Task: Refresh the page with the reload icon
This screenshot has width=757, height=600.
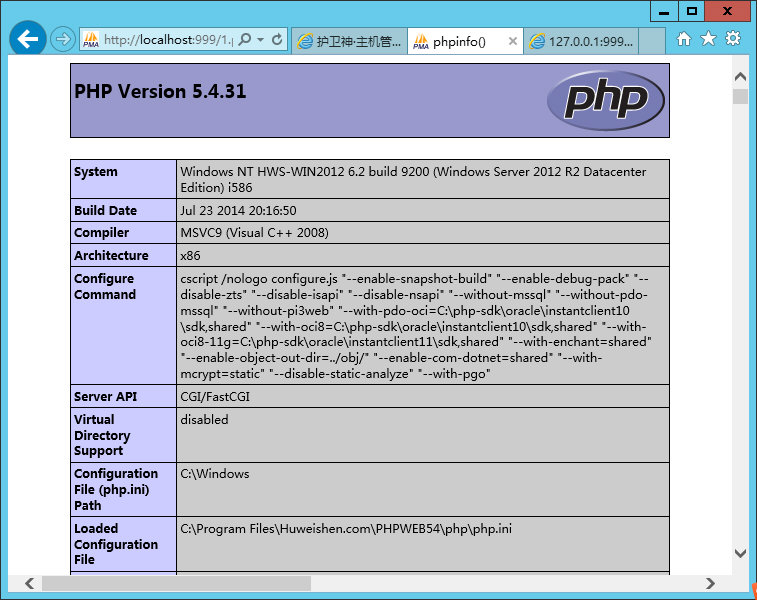Action: click(x=277, y=40)
